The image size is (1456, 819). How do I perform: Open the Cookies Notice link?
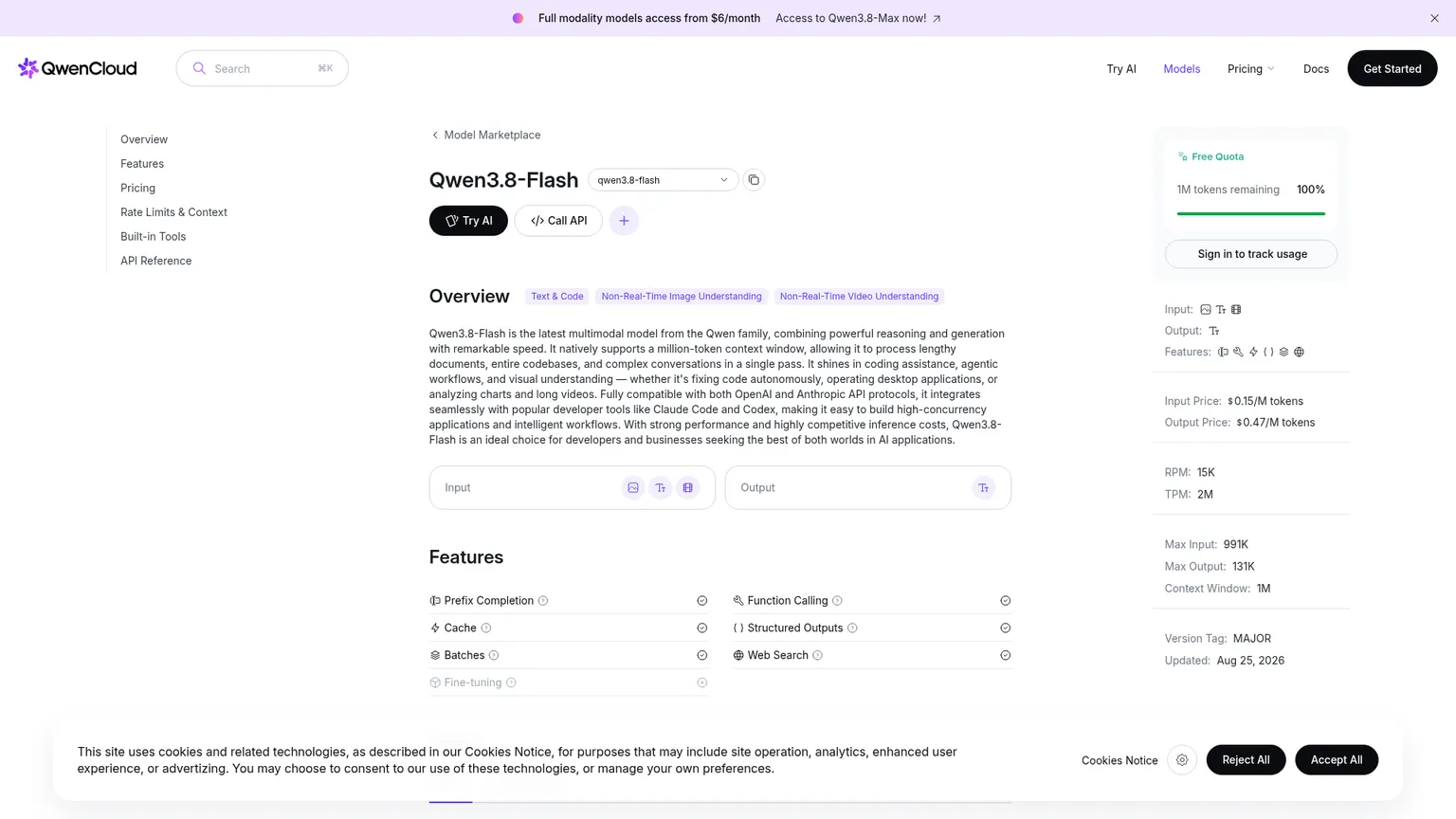pos(1119,760)
